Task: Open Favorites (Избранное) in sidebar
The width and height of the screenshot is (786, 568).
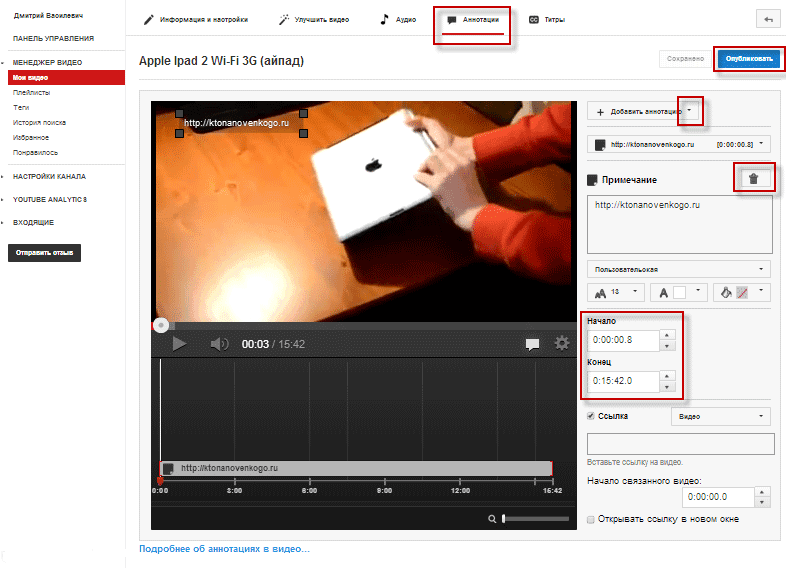Action: (31, 137)
